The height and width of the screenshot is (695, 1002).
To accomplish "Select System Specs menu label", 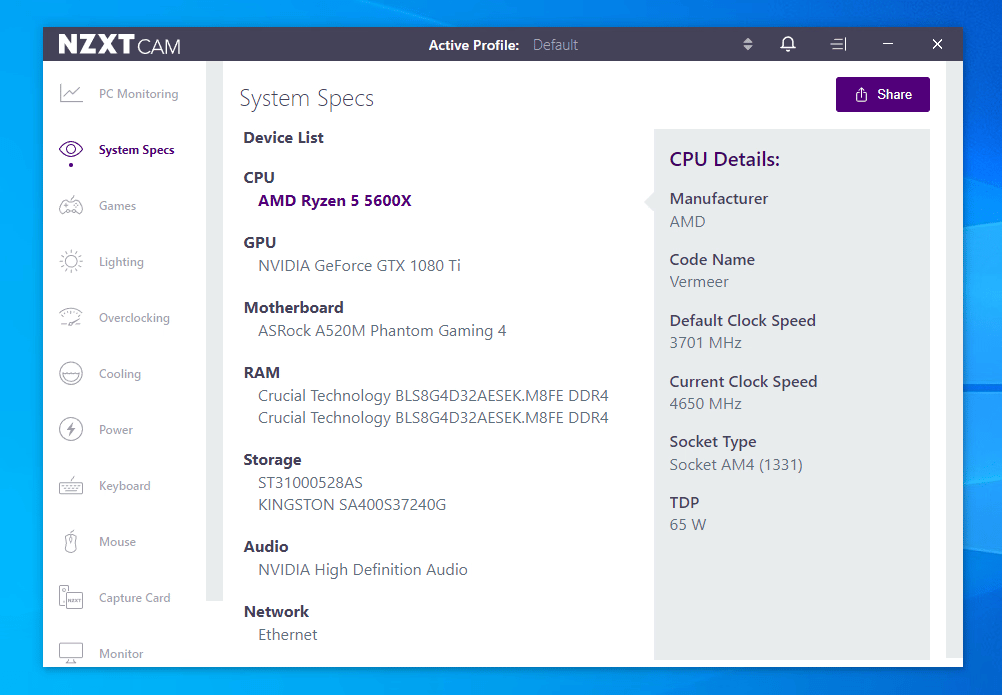I will coord(137,150).
